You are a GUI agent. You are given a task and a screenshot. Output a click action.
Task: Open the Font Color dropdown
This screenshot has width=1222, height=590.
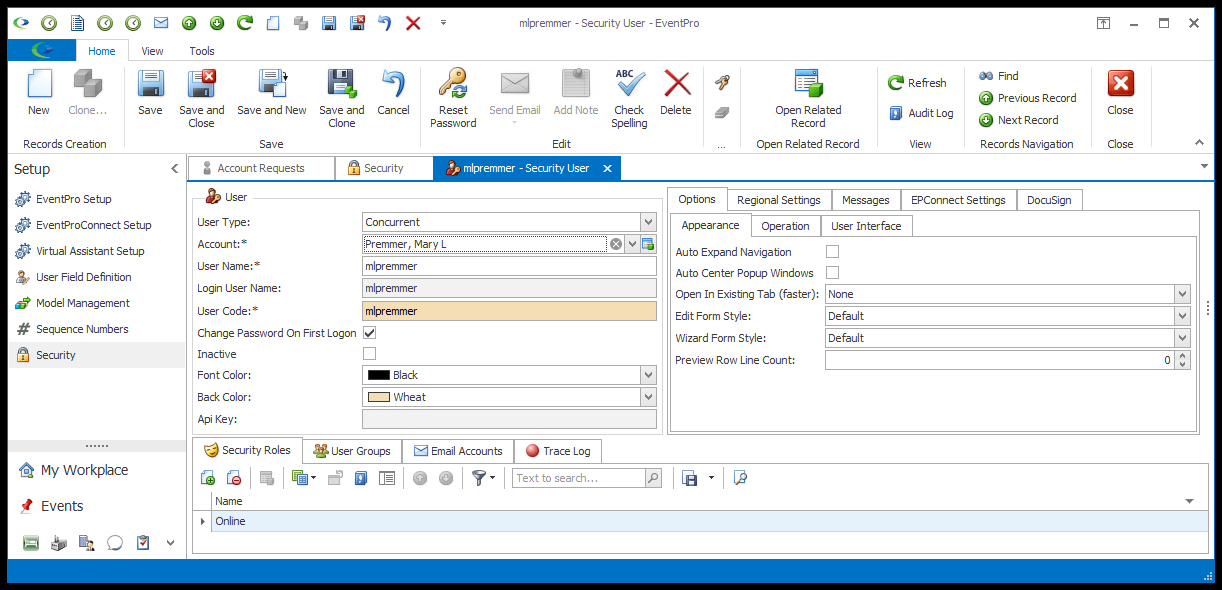[x=648, y=375]
